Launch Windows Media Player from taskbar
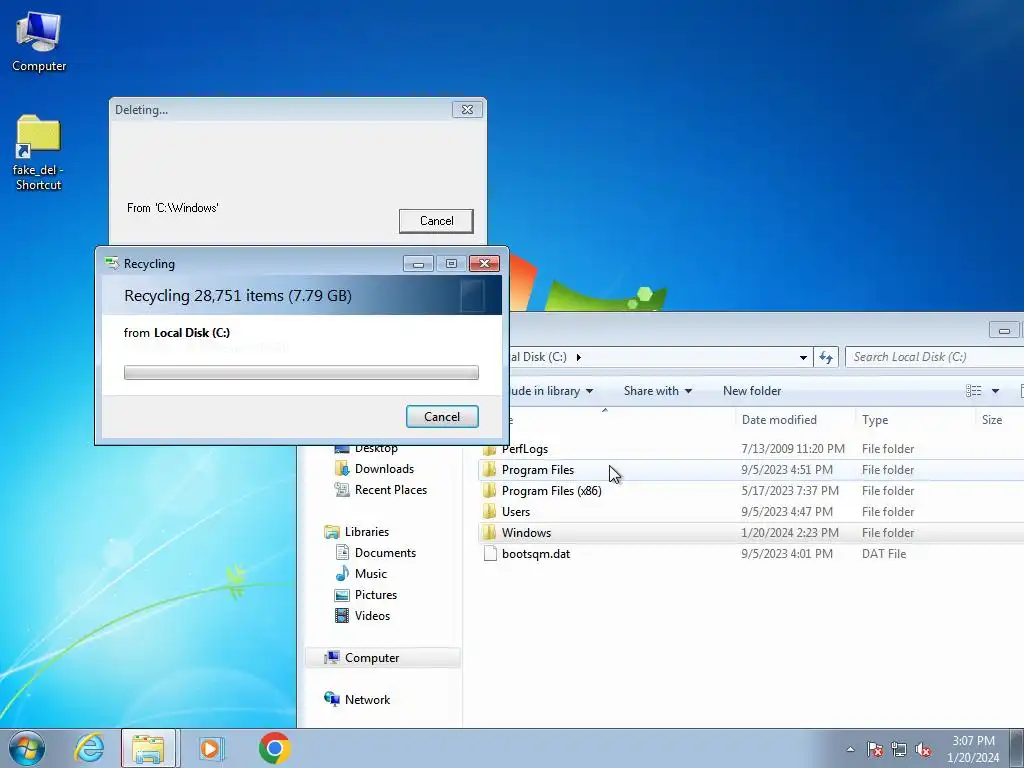The width and height of the screenshot is (1024, 768). point(211,748)
